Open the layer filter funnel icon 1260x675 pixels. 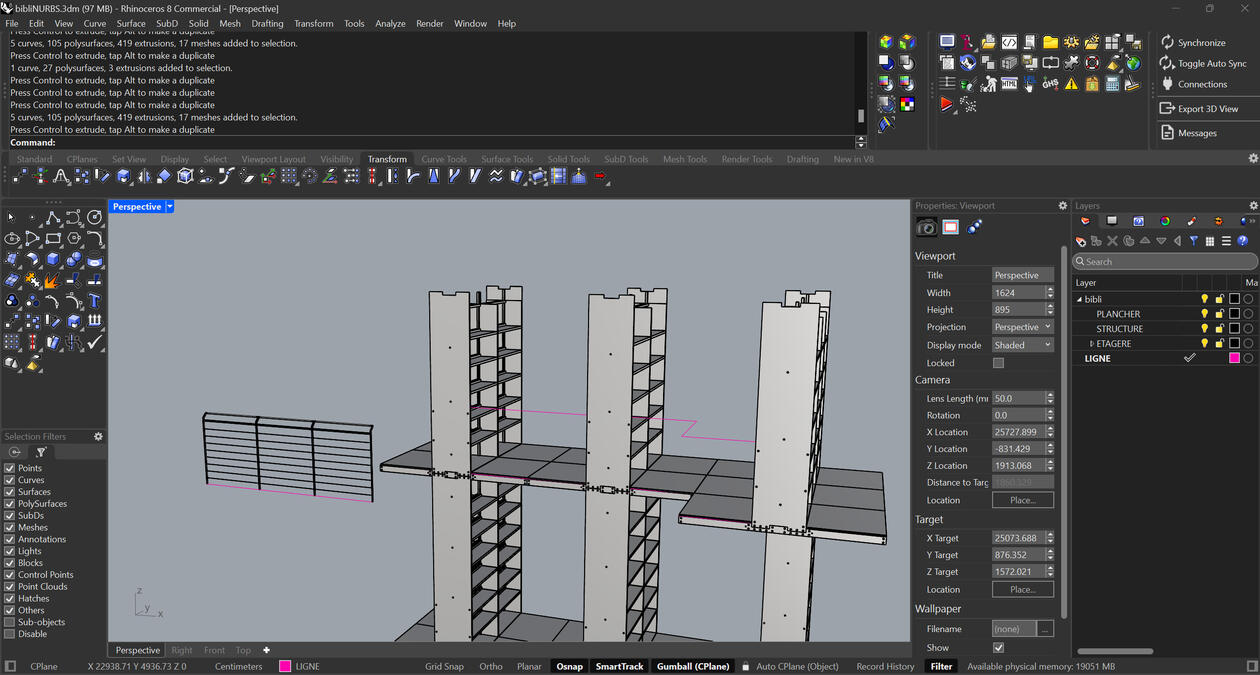point(1194,241)
